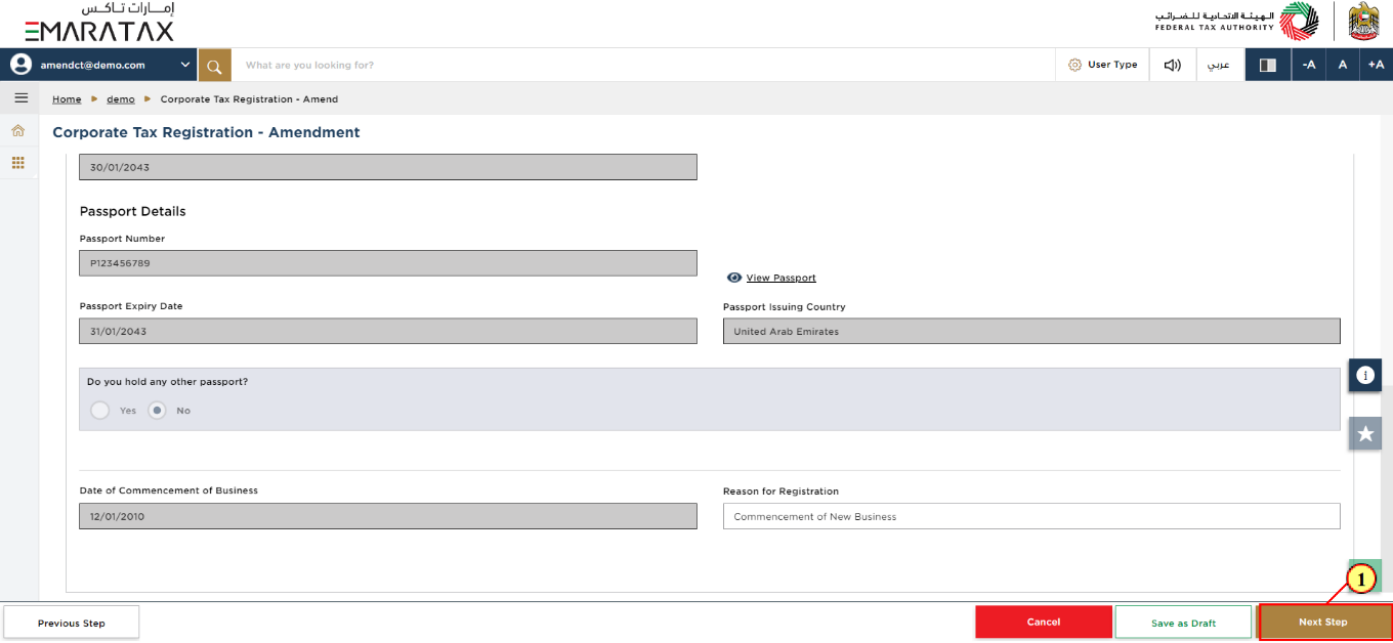Image resolution: width=1393 pixels, height=643 pixels.
Task: Click the Previous Step button
Action: 71,623
